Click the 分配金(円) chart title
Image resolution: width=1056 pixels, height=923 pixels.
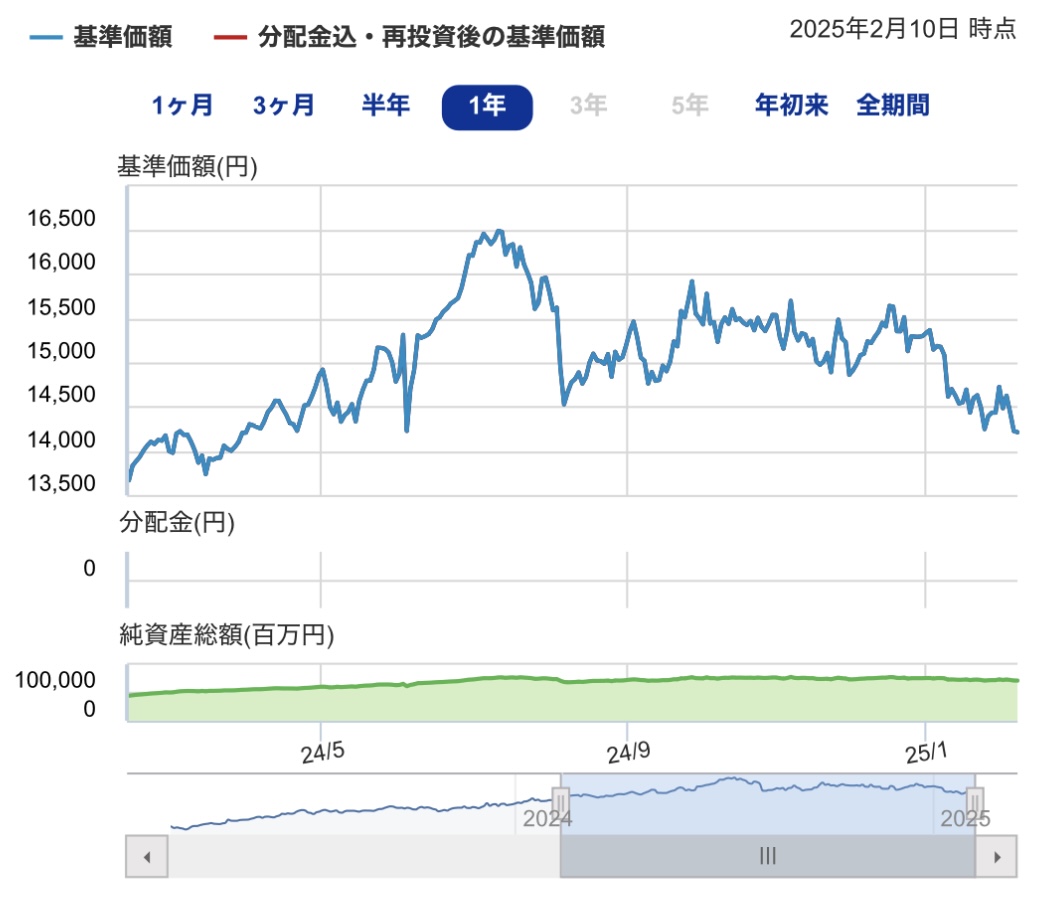tap(176, 522)
